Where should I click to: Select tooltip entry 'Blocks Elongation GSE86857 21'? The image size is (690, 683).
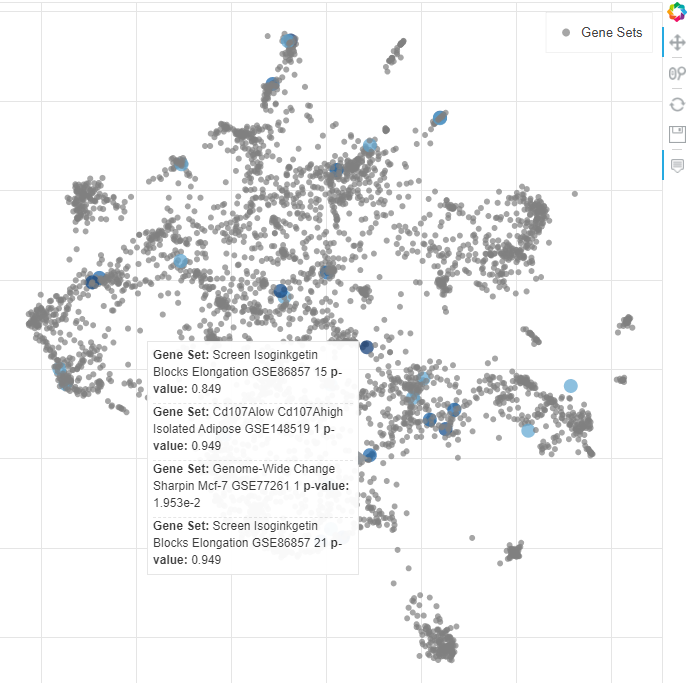coord(240,543)
